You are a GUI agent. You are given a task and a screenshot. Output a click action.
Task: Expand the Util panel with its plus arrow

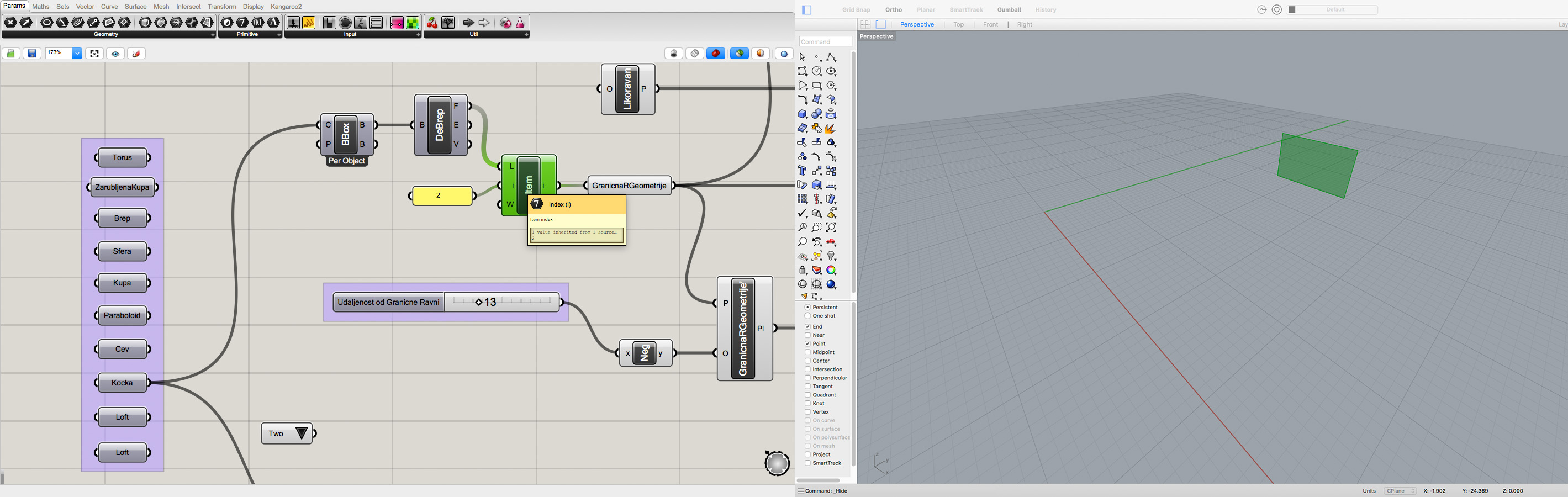tap(526, 35)
